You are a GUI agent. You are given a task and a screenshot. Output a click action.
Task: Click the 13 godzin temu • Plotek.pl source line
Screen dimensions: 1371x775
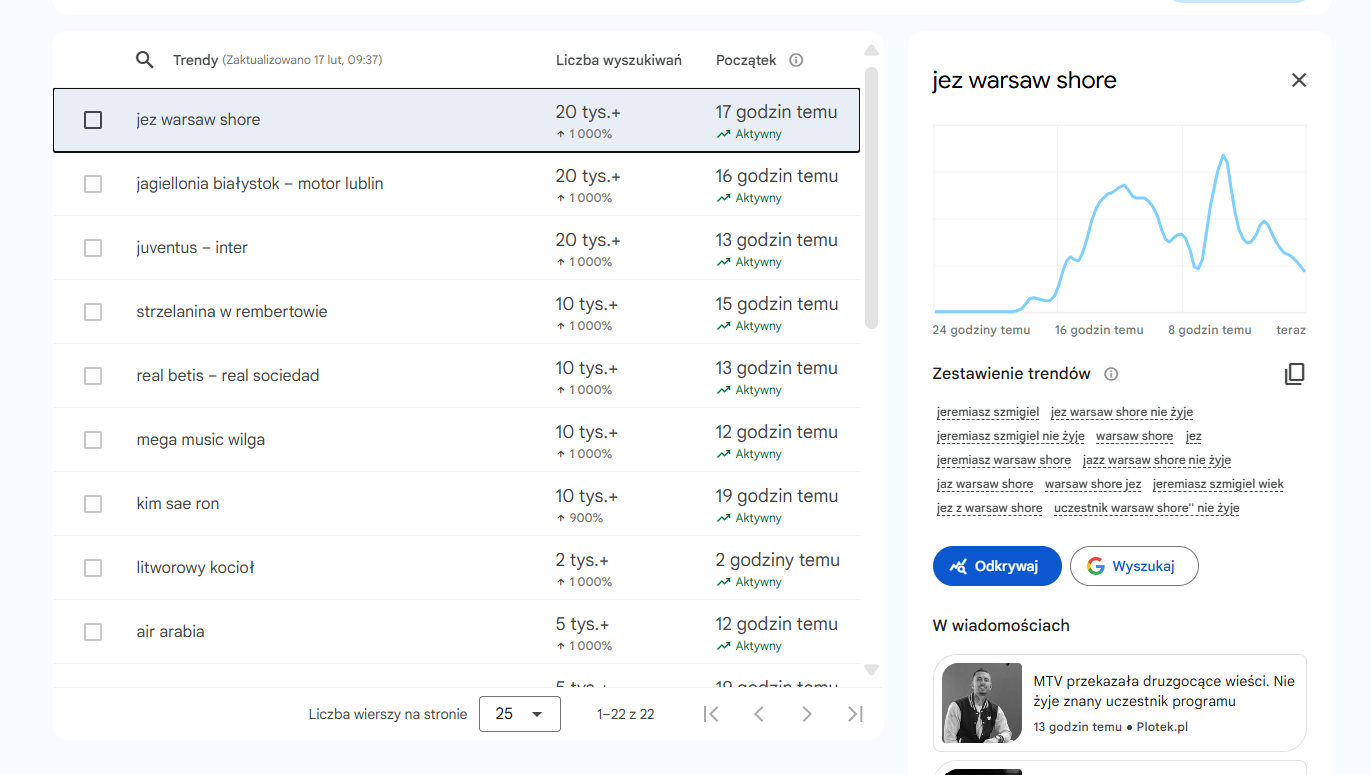point(1111,727)
